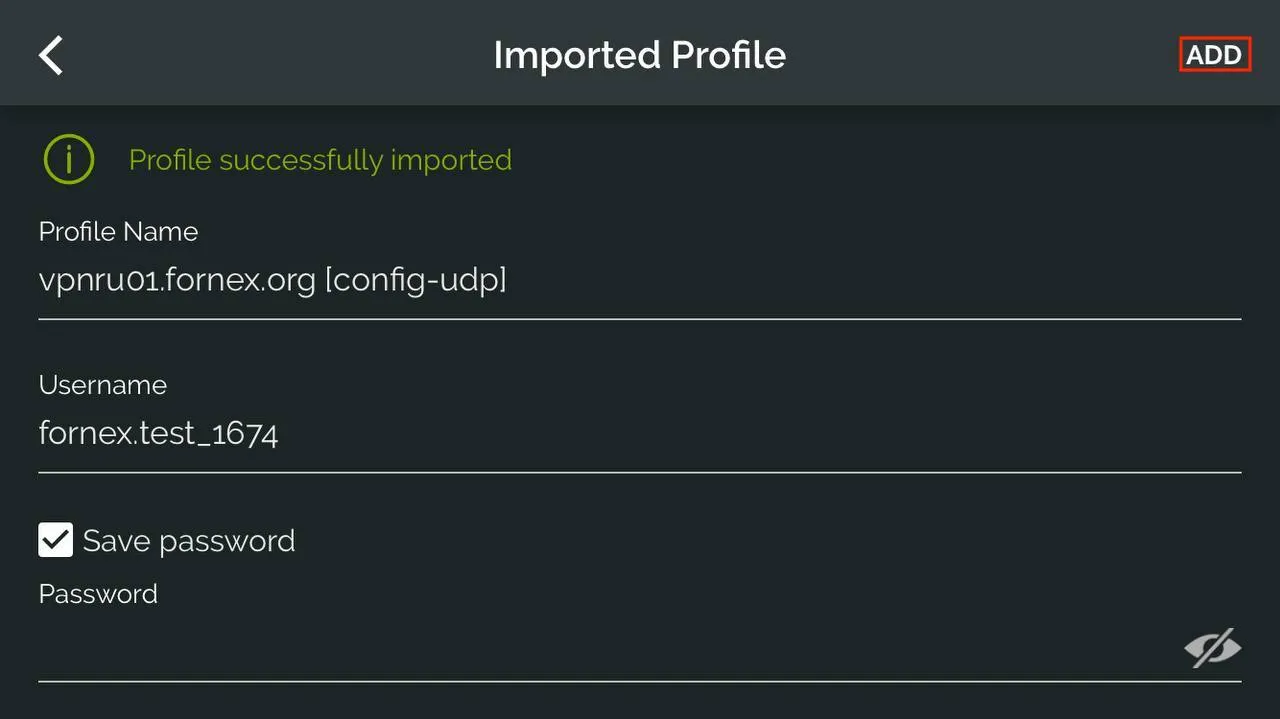Uncheck the Save password checkbox
This screenshot has width=1280, height=719.
pos(56,540)
